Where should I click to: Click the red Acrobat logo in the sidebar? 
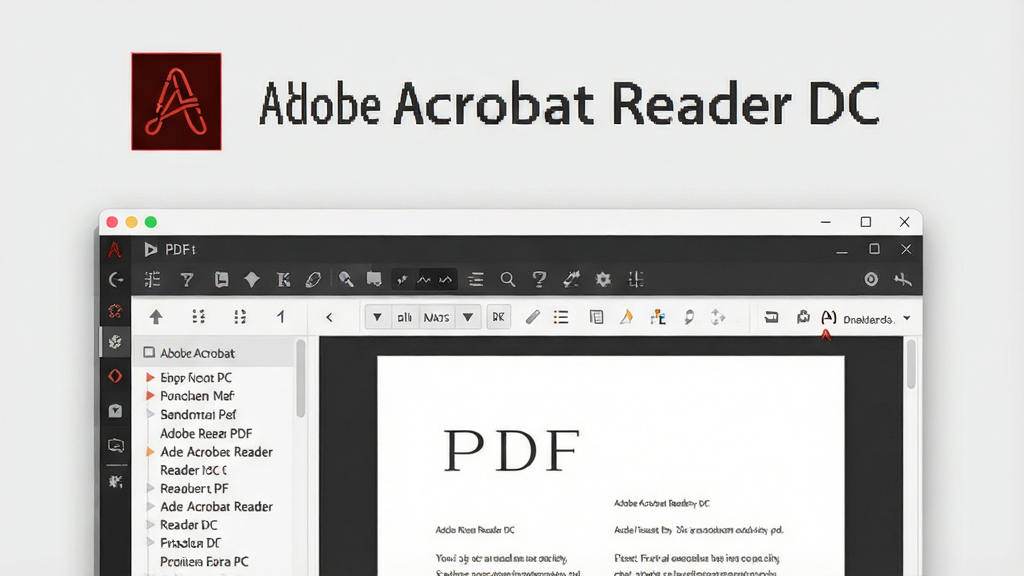[x=115, y=249]
